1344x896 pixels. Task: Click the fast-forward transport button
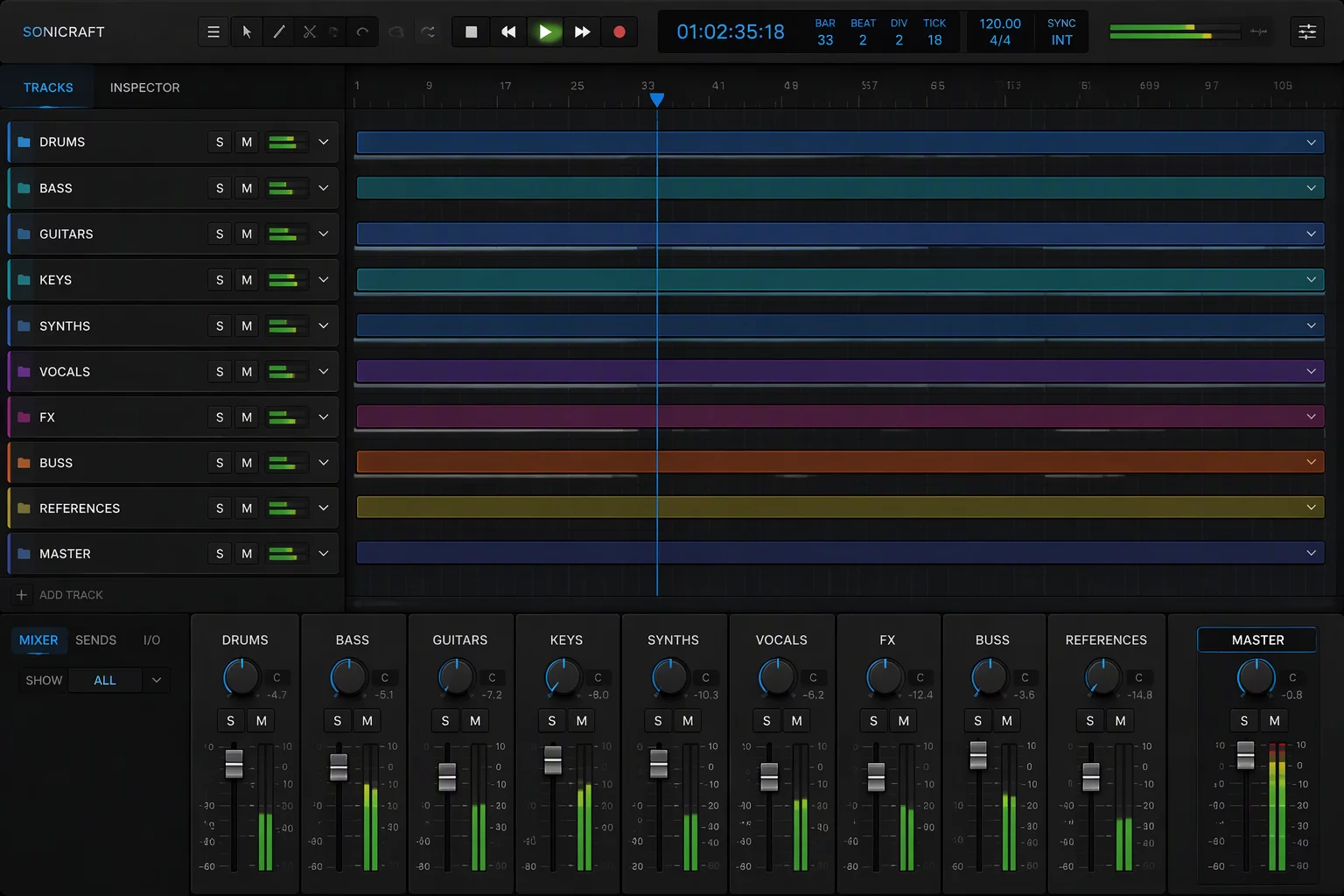(x=582, y=32)
